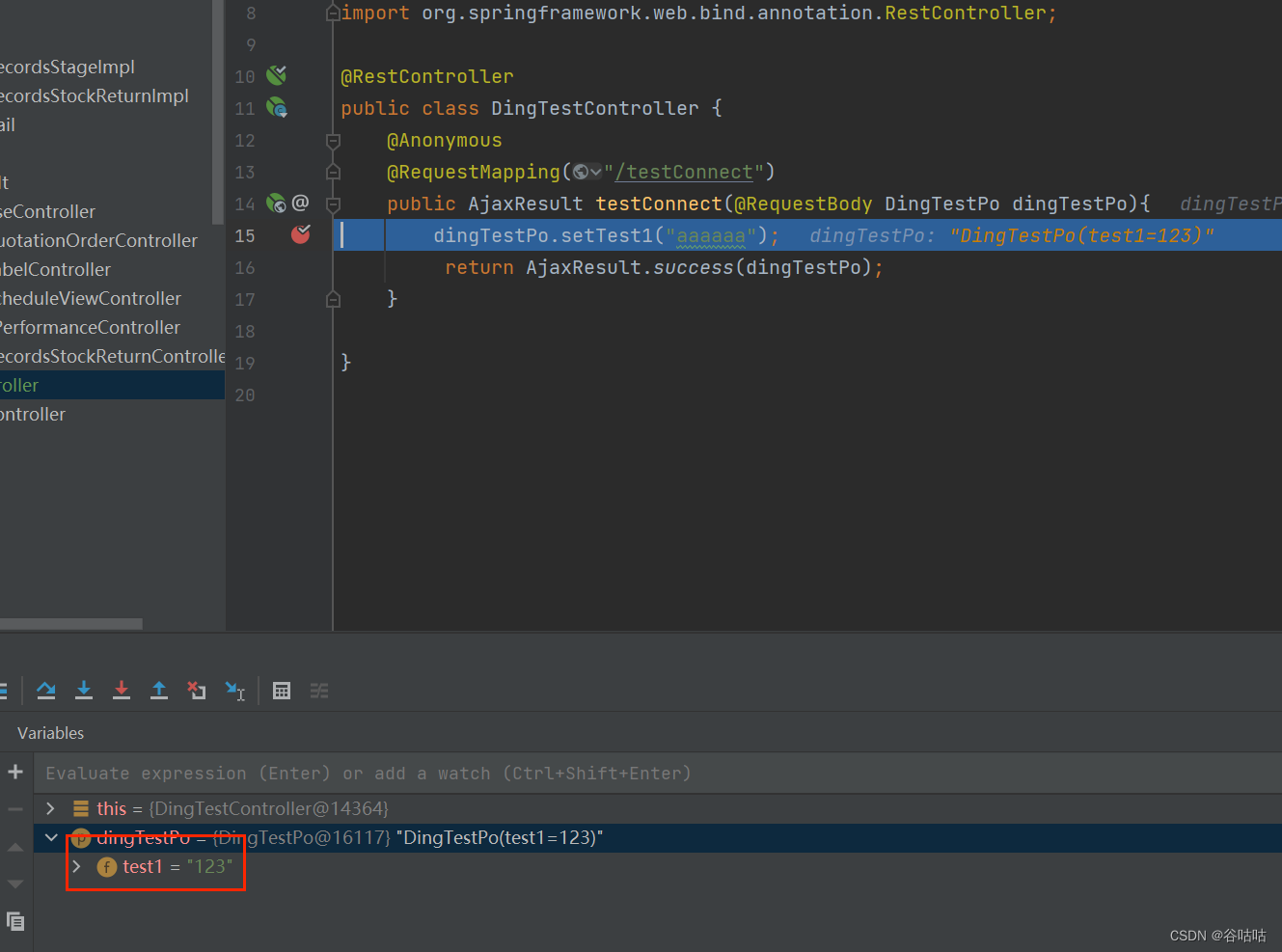Screen dimensions: 1282x952
Task: Expand the 'this' variable node
Action: [x=51, y=808]
